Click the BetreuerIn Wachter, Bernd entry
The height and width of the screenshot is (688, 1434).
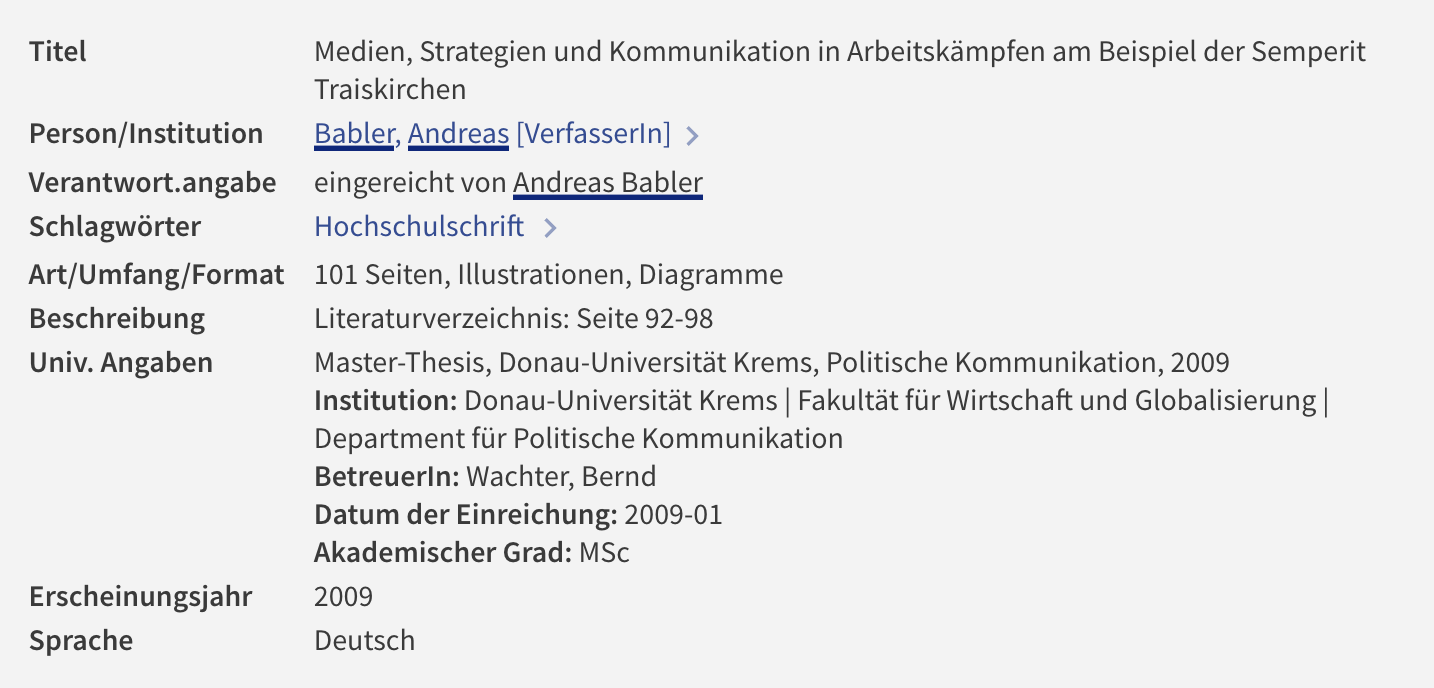pos(485,476)
